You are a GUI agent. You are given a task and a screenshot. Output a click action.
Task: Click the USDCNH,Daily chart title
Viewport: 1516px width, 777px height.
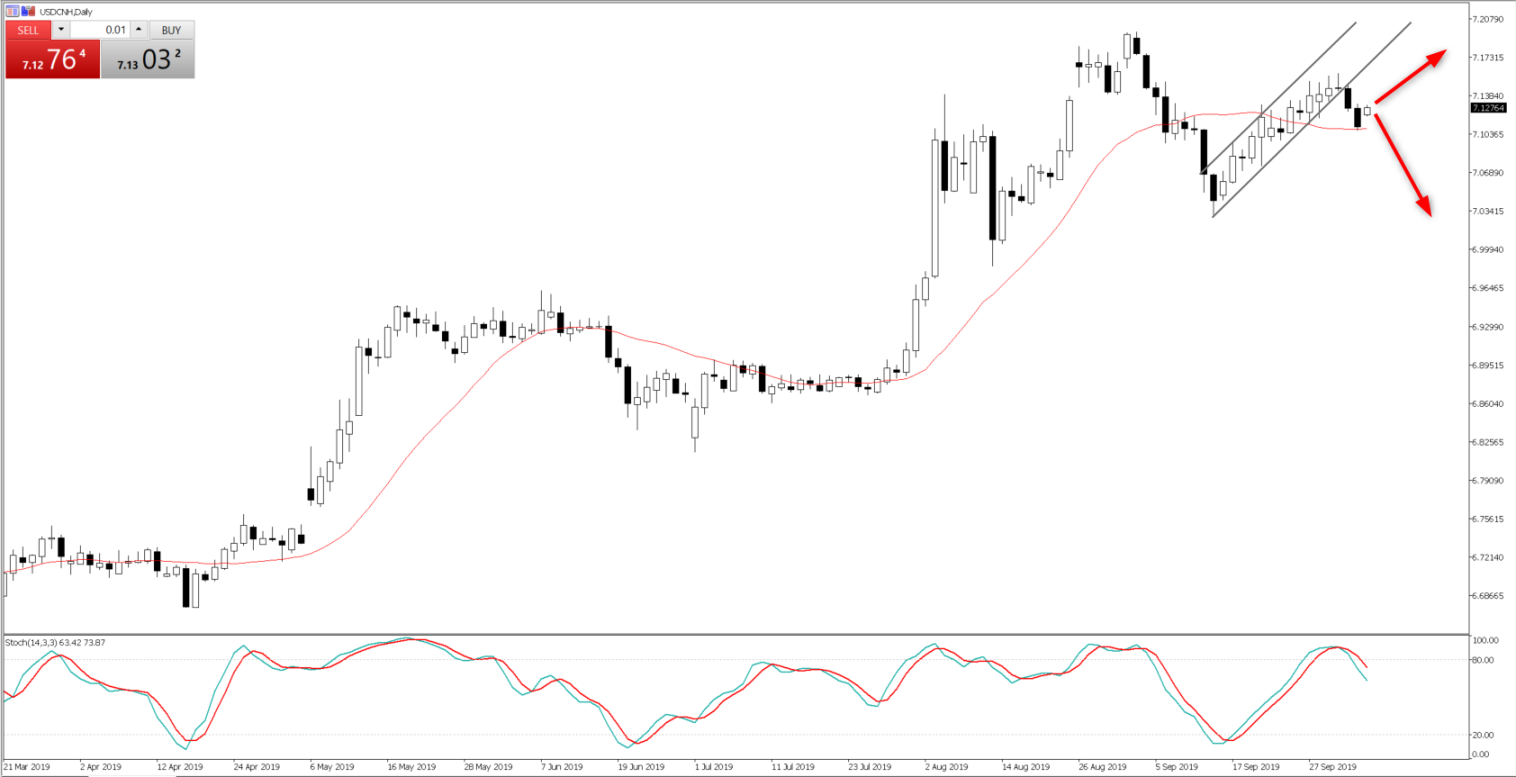click(x=65, y=10)
